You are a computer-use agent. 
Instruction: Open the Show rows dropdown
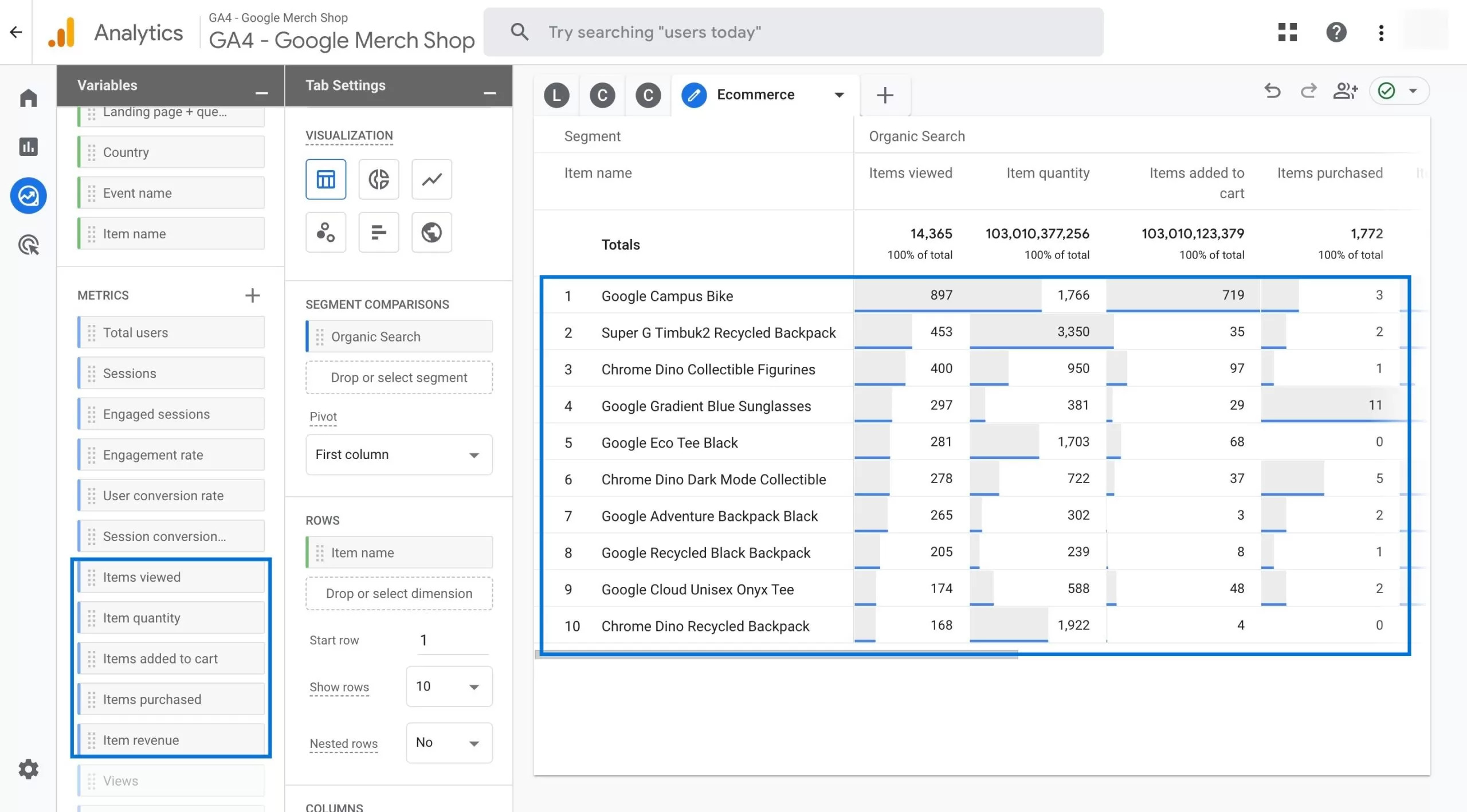[x=449, y=687]
